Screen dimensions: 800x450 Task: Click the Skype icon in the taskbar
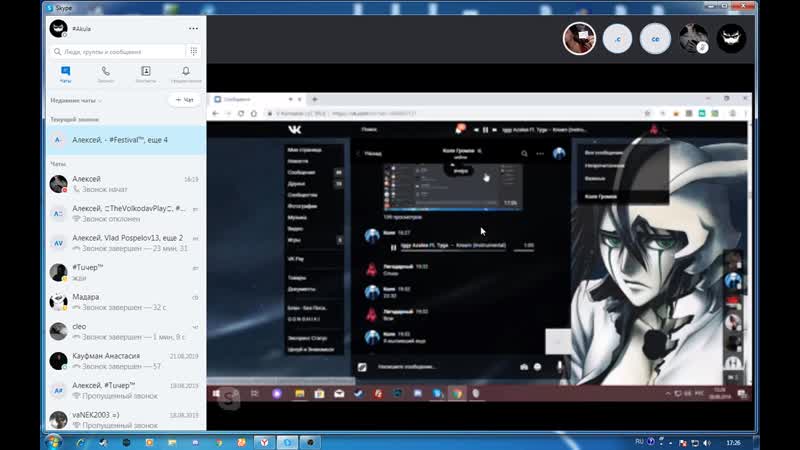[x=289, y=441]
